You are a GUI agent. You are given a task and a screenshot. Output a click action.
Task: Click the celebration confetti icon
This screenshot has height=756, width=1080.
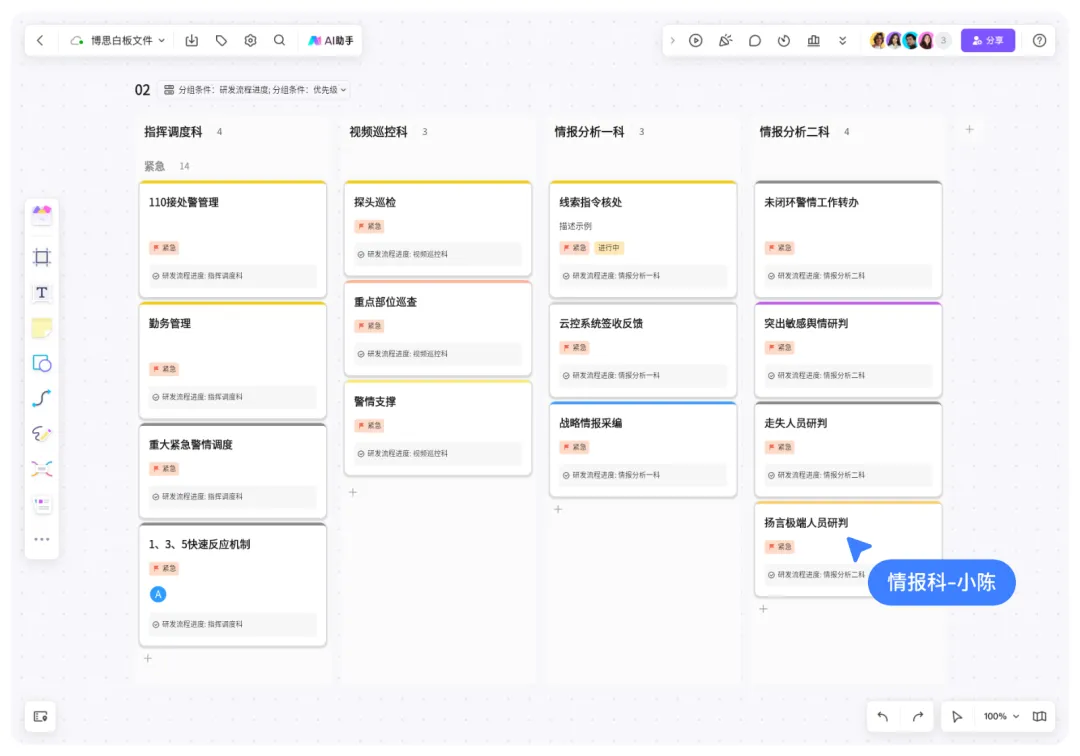[725, 41]
